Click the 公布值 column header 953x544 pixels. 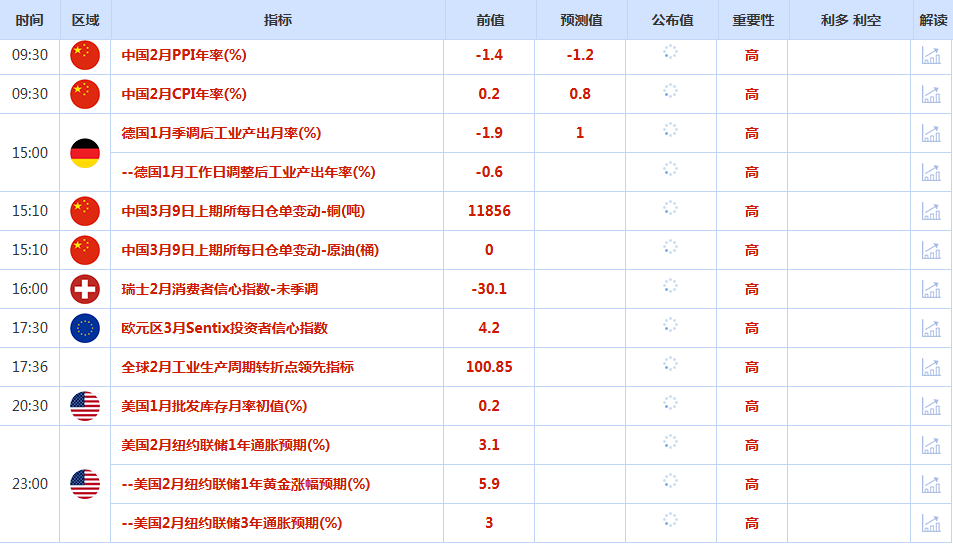[x=673, y=20]
